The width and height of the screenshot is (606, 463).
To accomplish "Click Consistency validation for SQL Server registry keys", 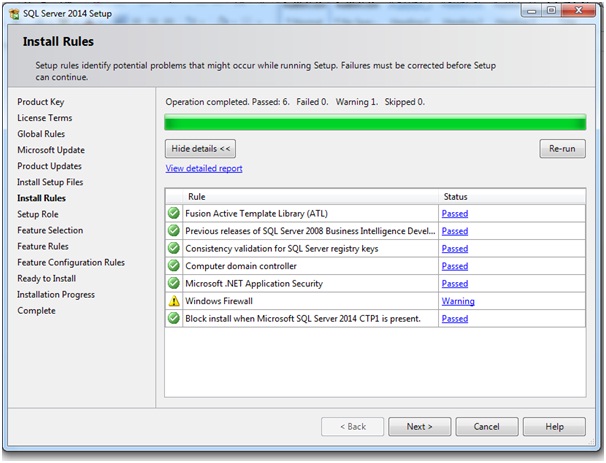I will 282,249.
